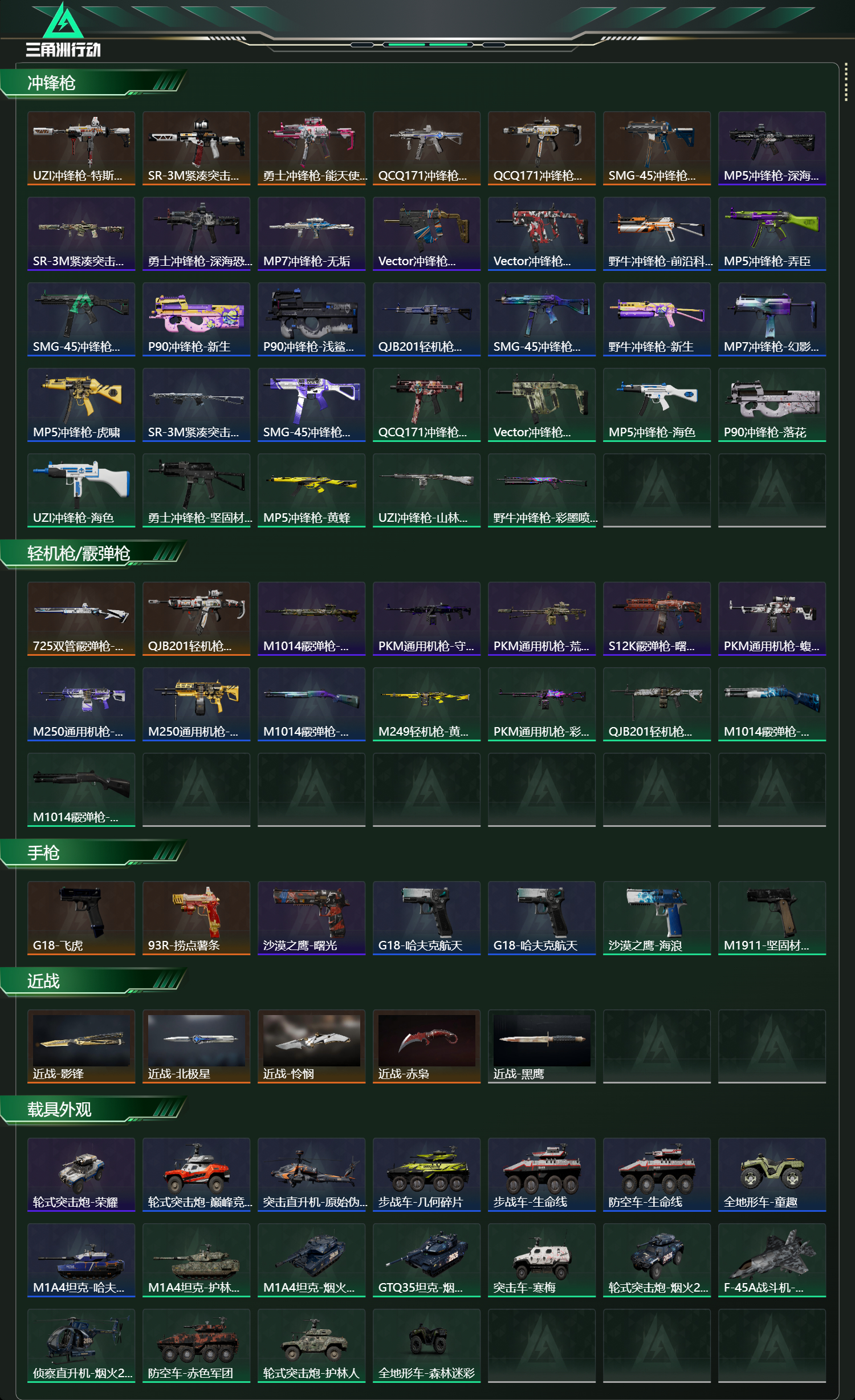Open the P90冲锋枪-新生 pink skin
Screen dimensions: 855x1400
pyautogui.click(x=197, y=319)
